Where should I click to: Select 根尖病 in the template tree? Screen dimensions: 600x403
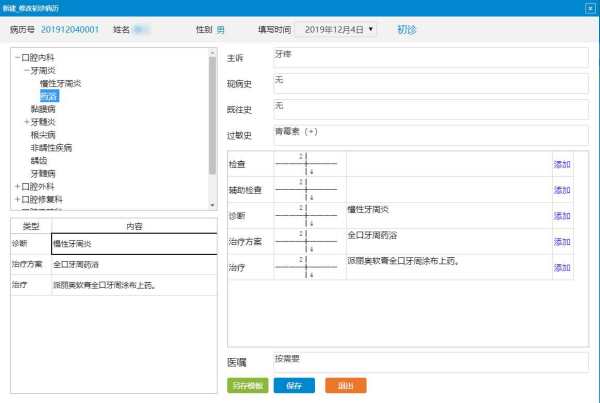(43, 134)
